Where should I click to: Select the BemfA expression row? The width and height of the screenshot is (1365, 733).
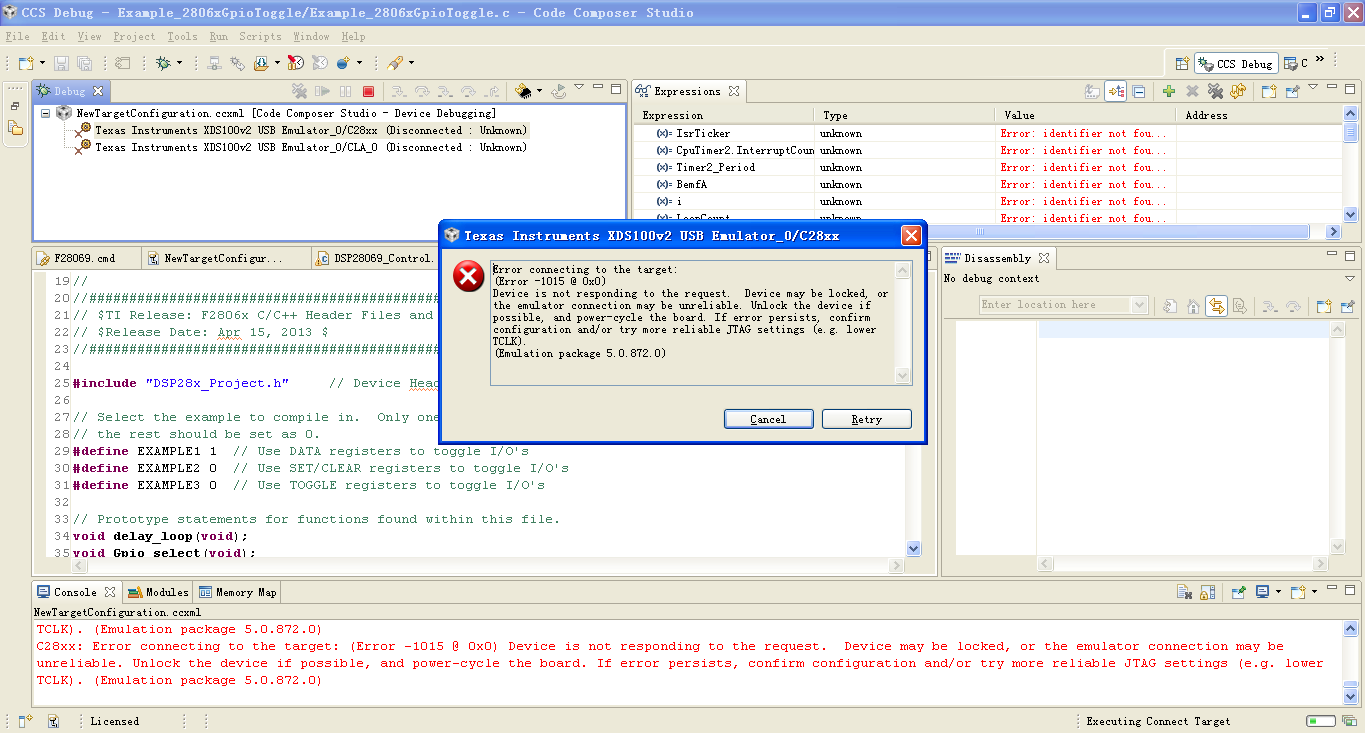click(987, 184)
